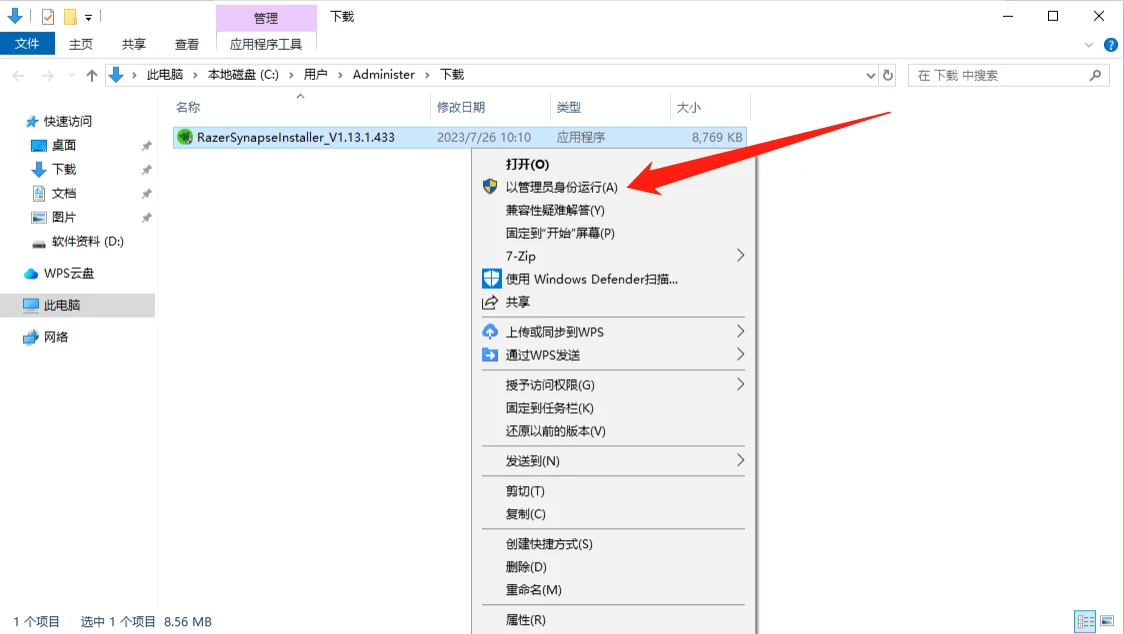Open the address bar history dropdown
Screen dimensions: 1124x634
870,75
